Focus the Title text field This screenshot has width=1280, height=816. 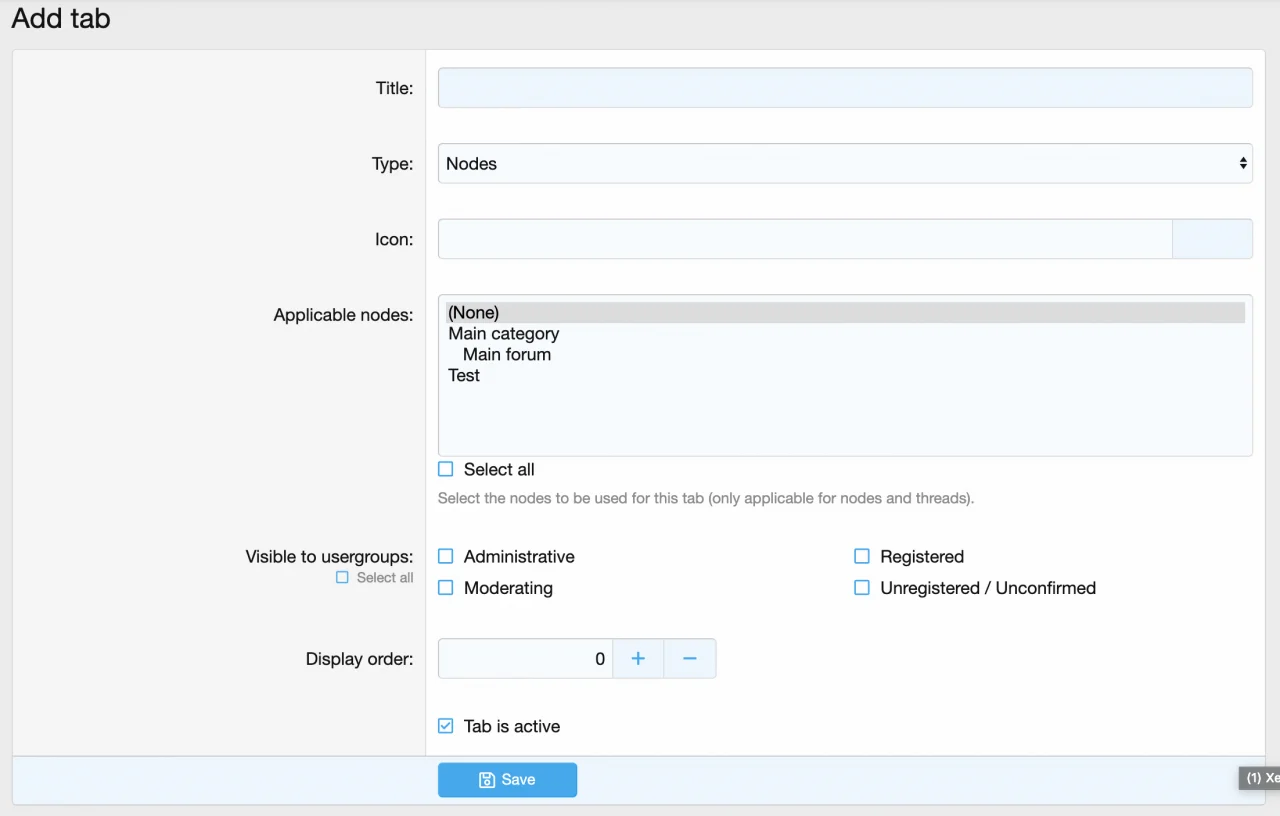click(844, 88)
